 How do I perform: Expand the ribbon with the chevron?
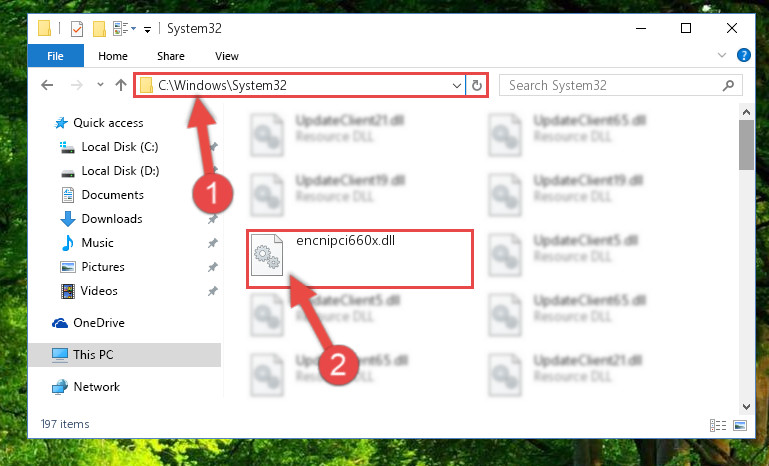pos(722,55)
